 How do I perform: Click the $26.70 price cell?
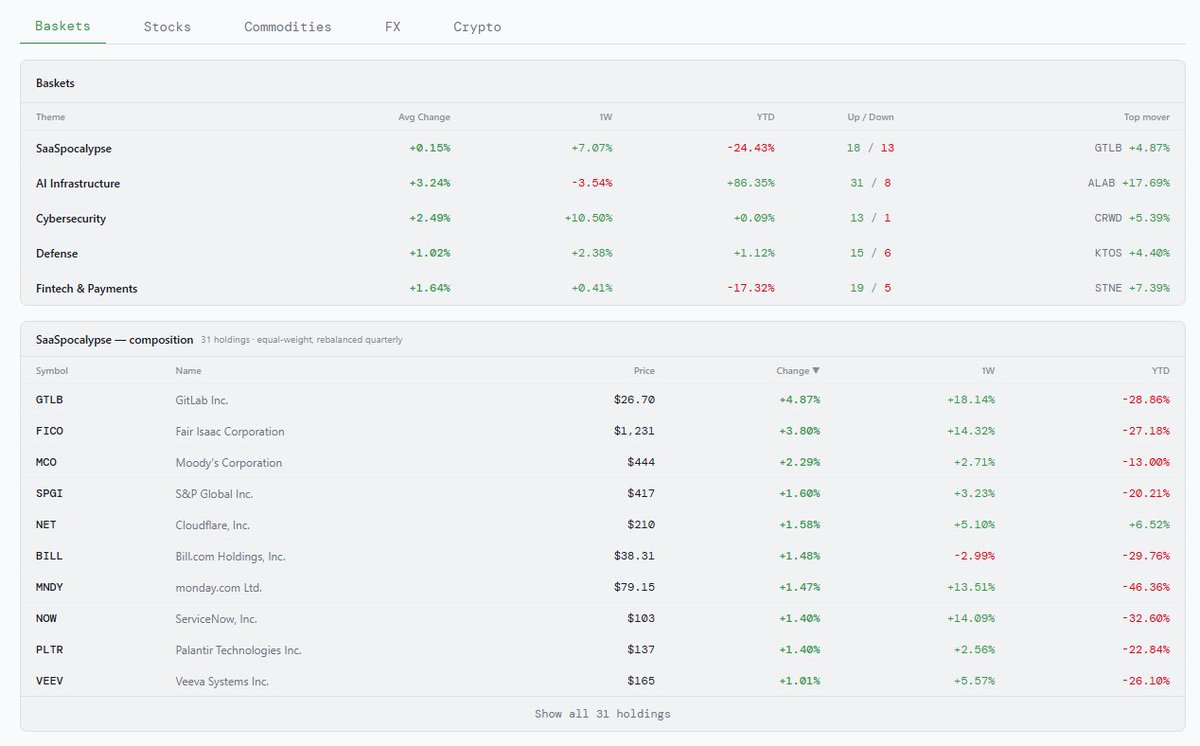pyautogui.click(x=635, y=400)
